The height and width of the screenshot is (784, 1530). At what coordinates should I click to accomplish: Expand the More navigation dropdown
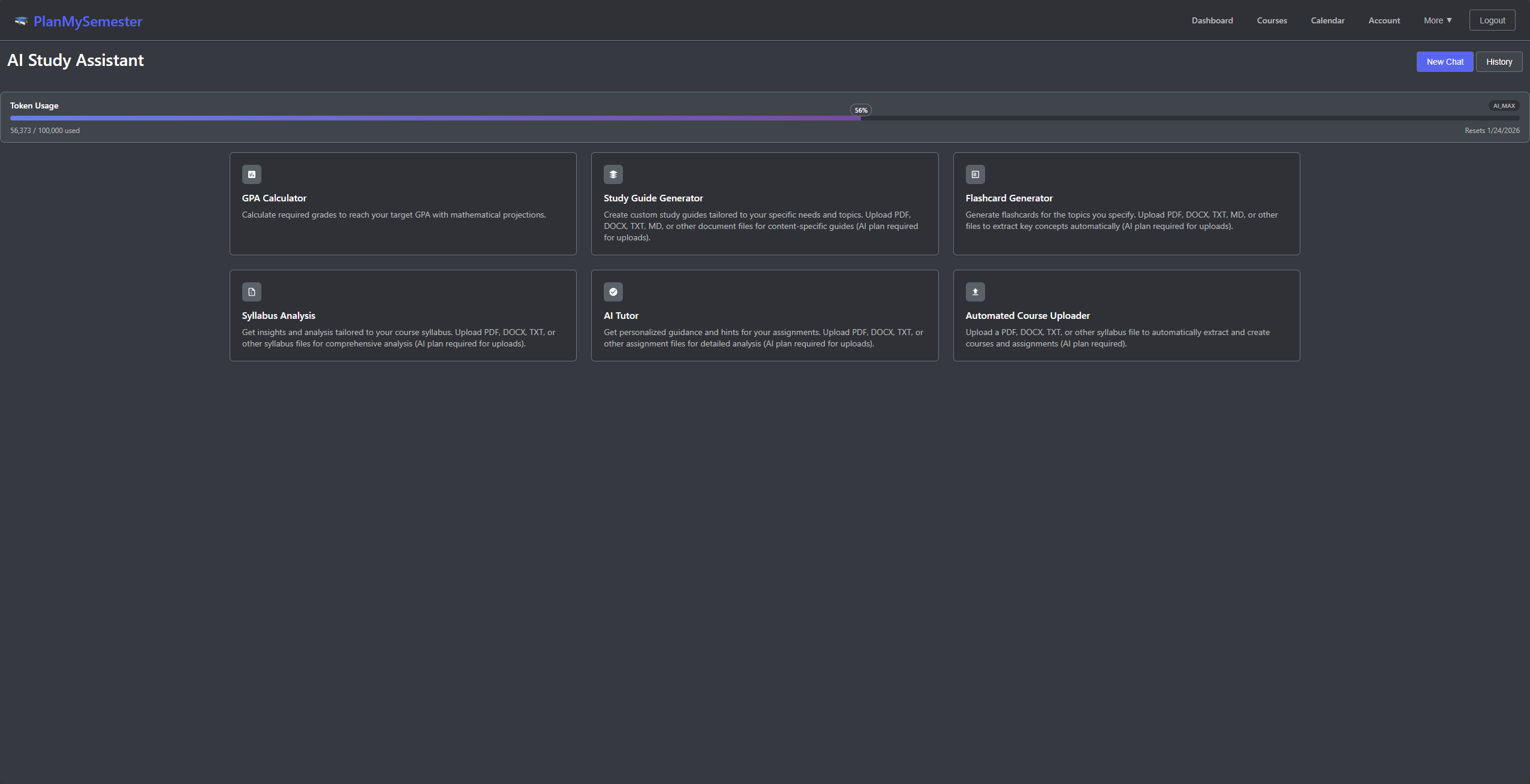tap(1438, 20)
